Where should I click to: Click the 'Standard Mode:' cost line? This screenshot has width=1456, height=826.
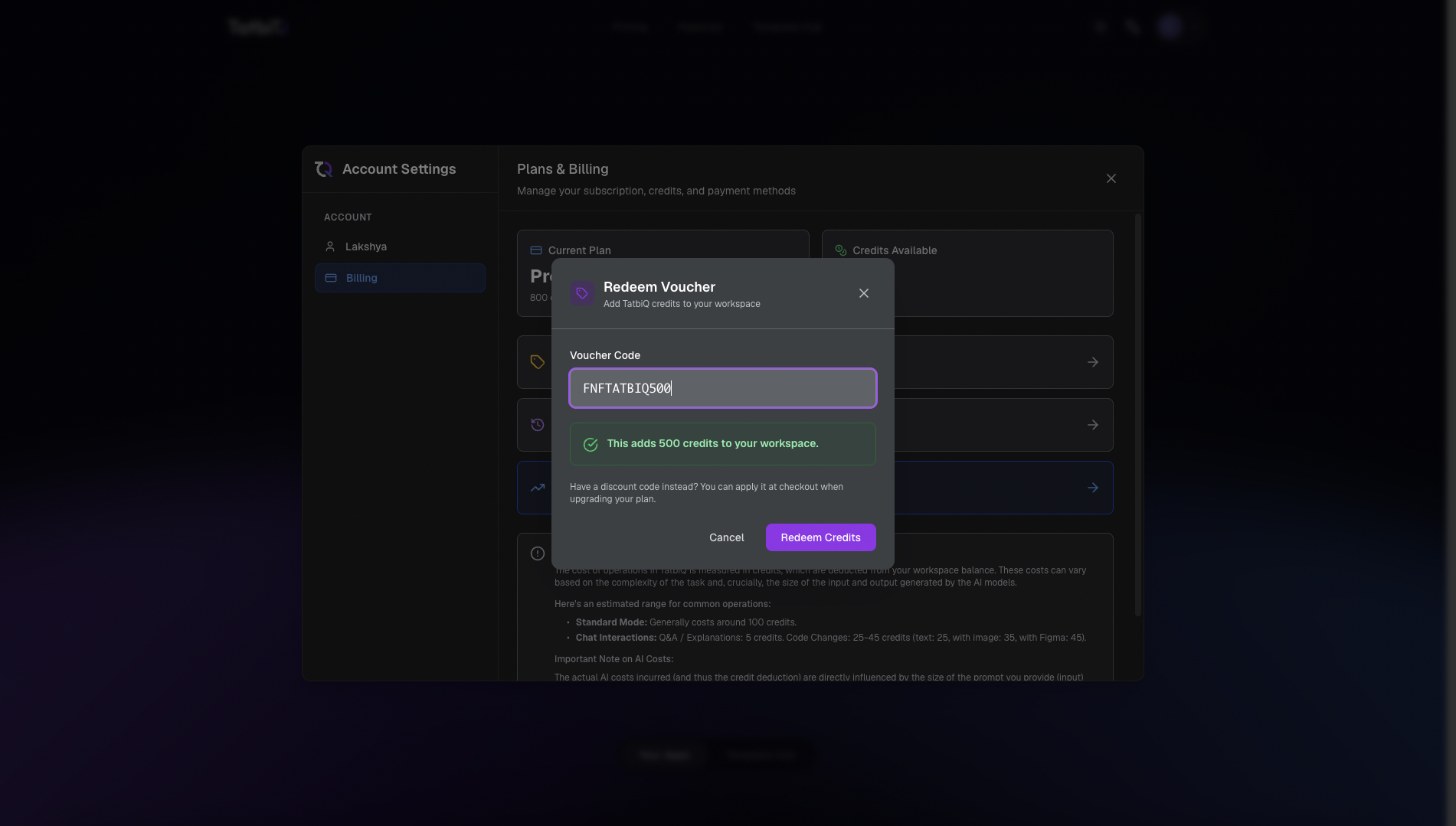(685, 622)
